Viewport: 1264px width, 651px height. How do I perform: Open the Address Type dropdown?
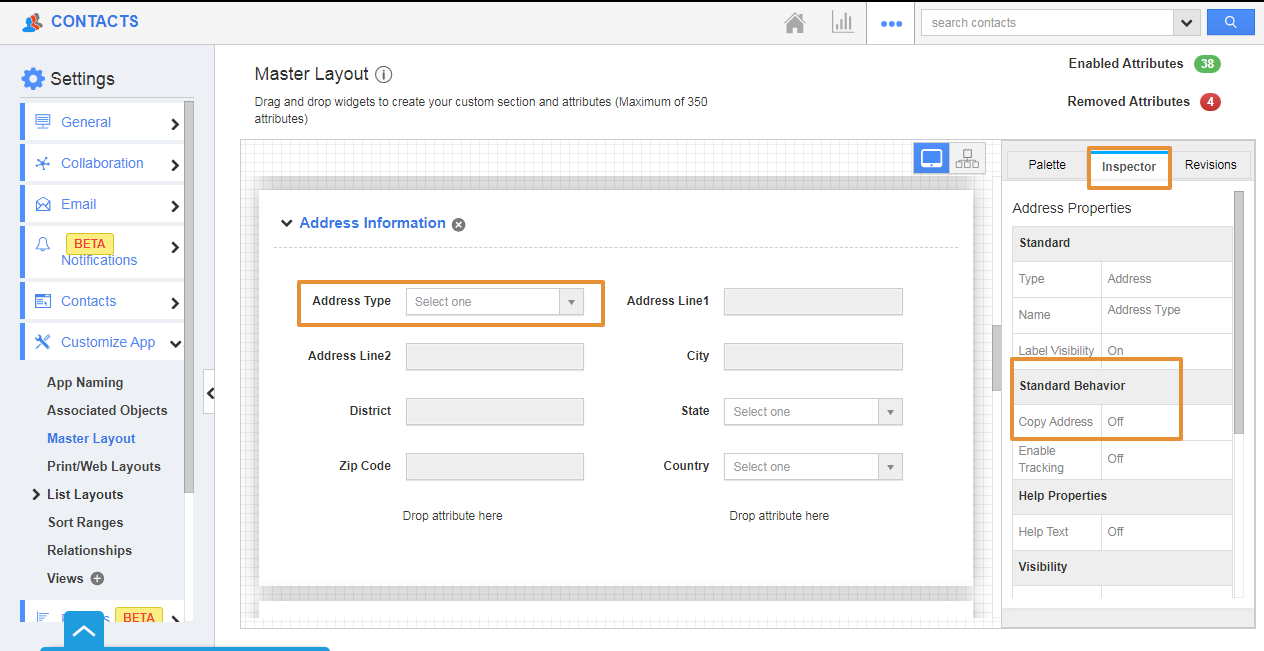pos(494,302)
